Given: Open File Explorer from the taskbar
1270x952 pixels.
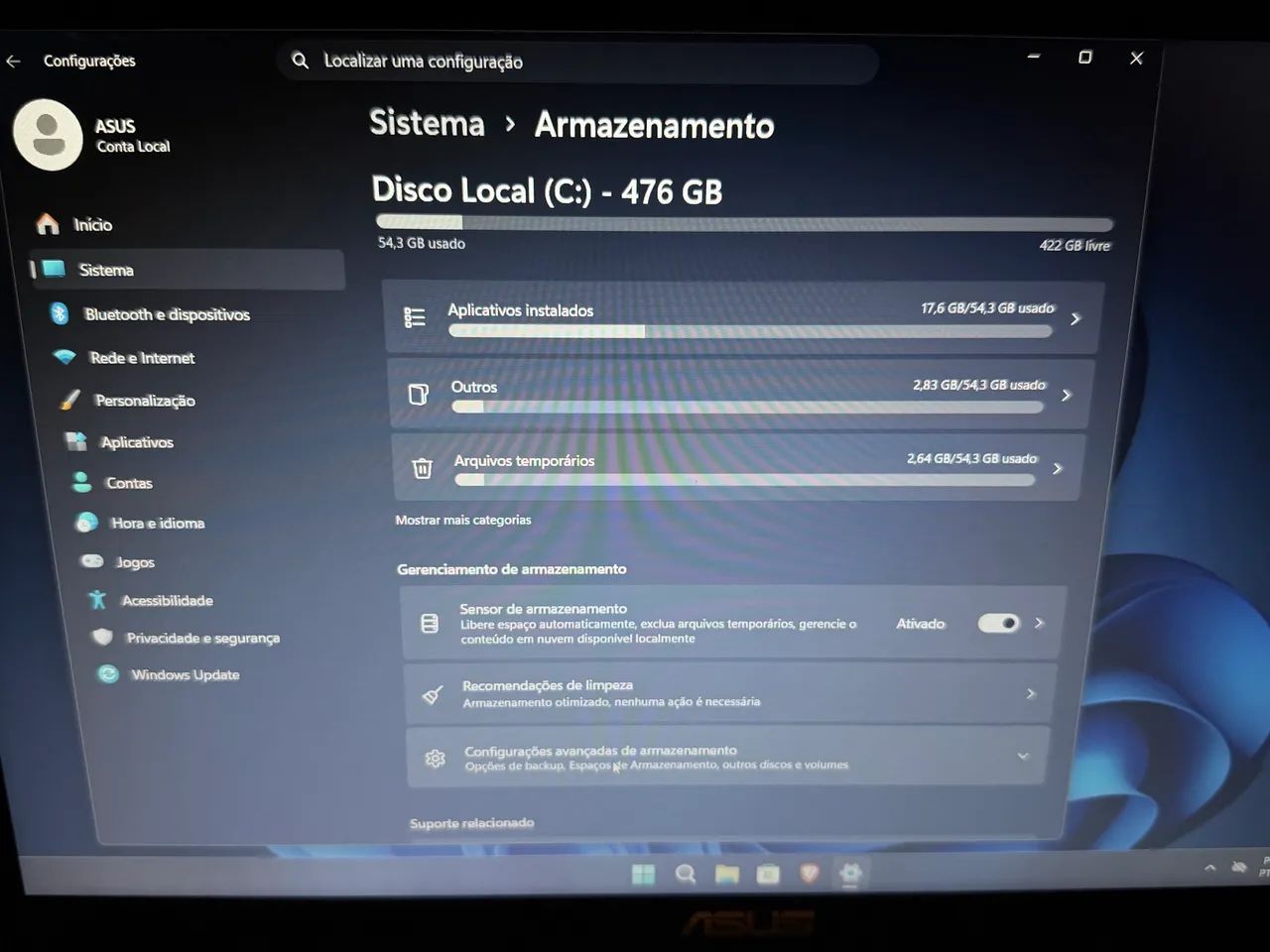Looking at the screenshot, I should (x=727, y=874).
